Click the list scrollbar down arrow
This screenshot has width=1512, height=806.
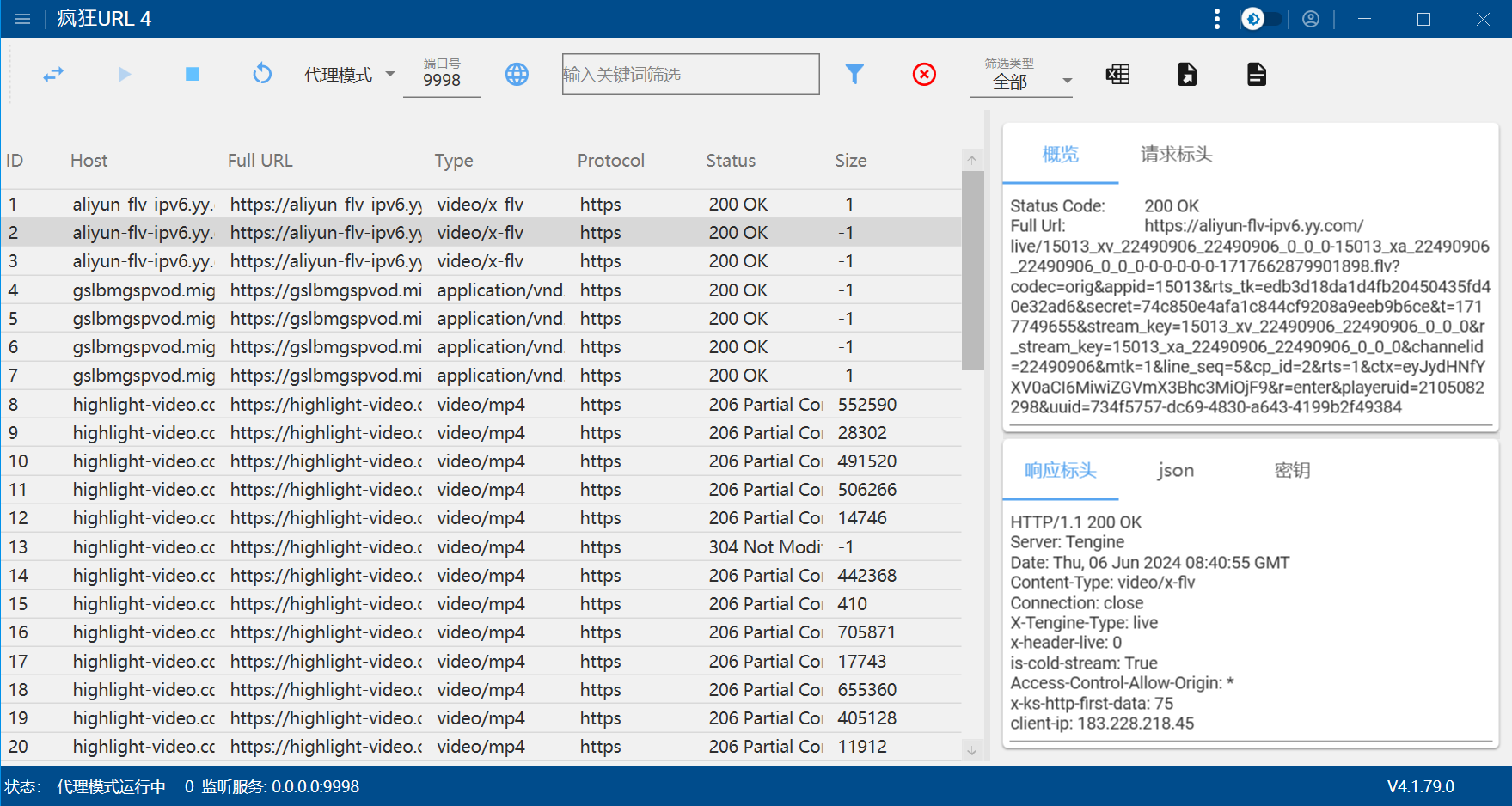coord(972,751)
